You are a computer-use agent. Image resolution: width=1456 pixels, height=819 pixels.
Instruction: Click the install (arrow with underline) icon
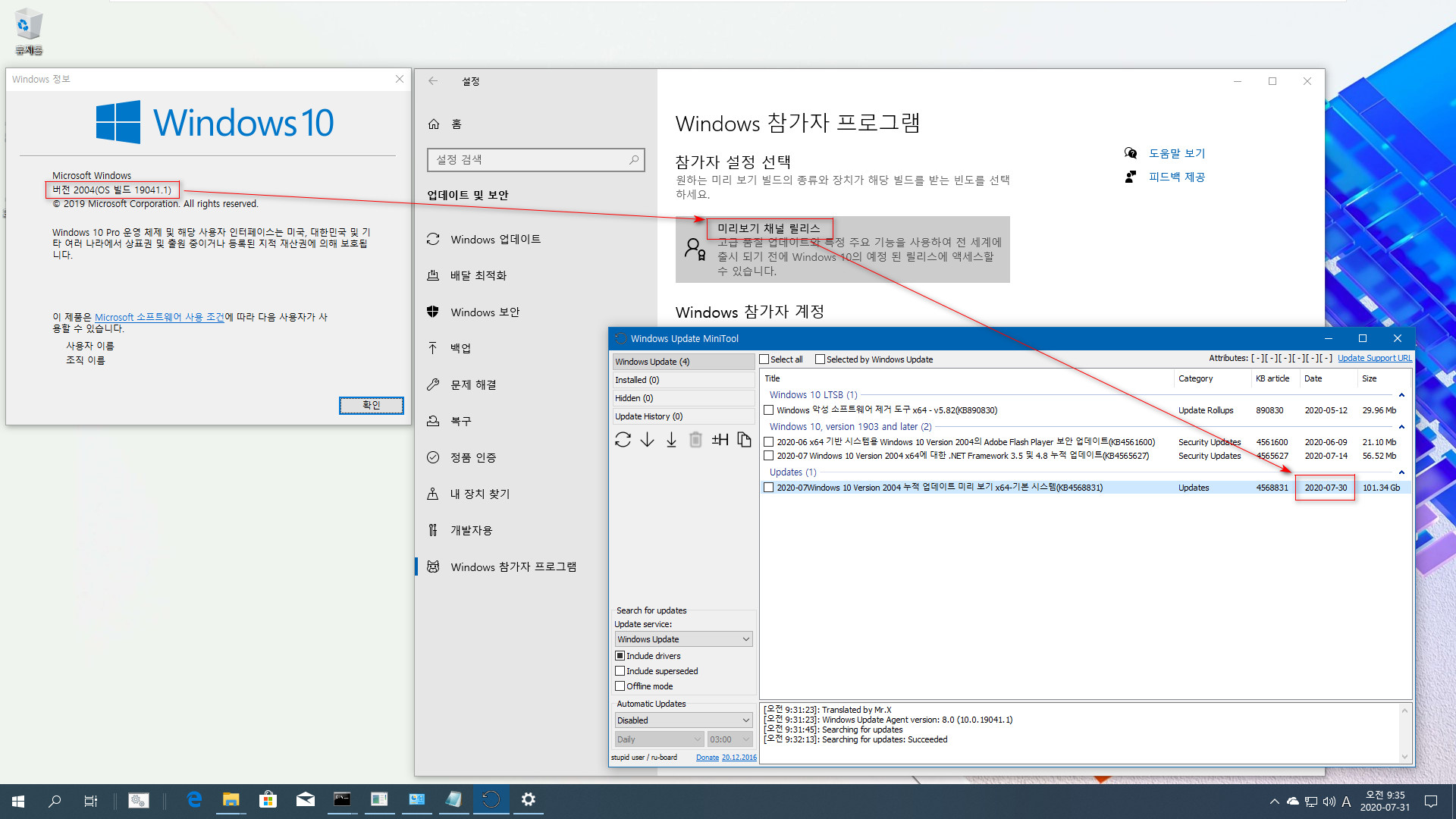(x=671, y=440)
